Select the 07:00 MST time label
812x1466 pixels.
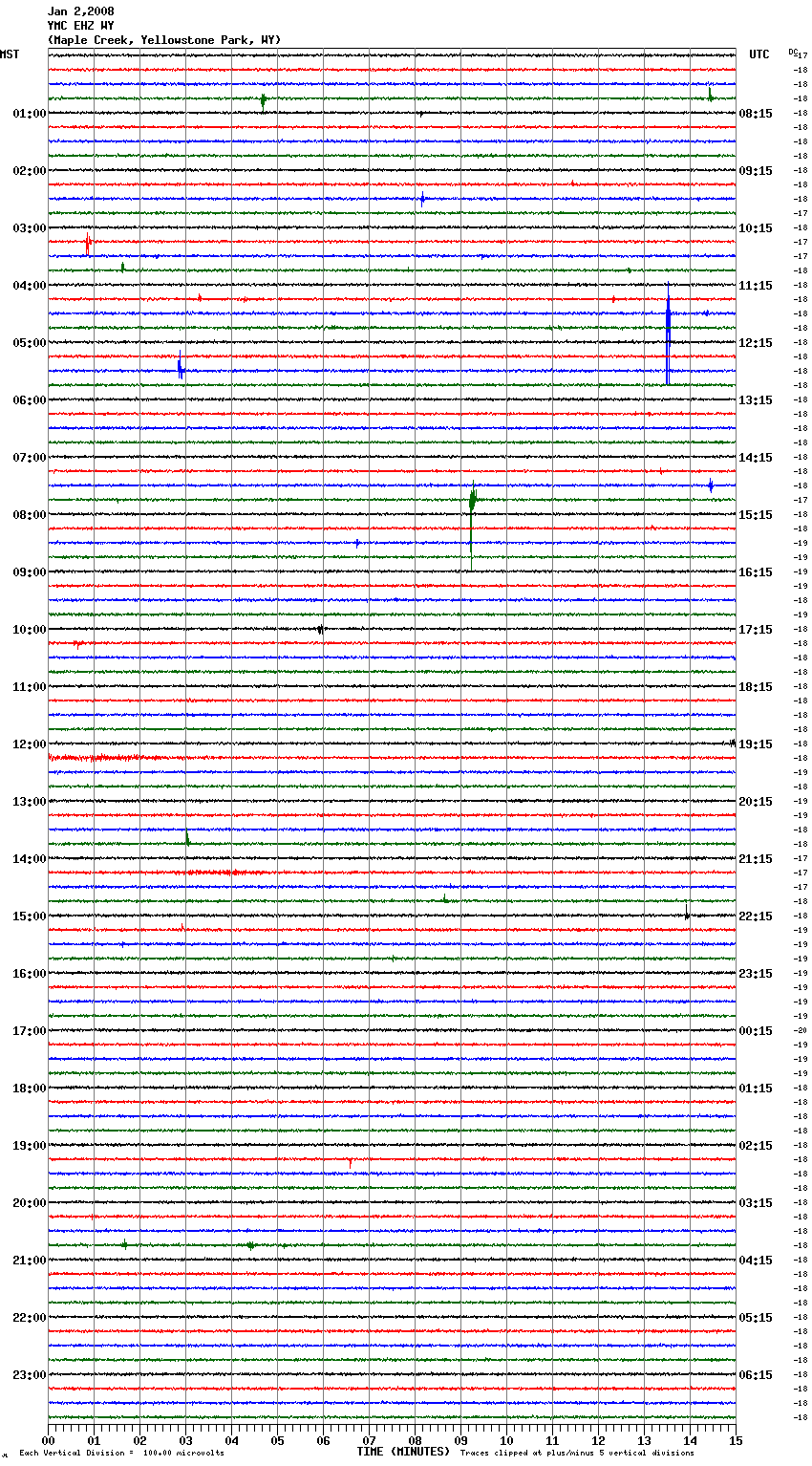(29, 458)
